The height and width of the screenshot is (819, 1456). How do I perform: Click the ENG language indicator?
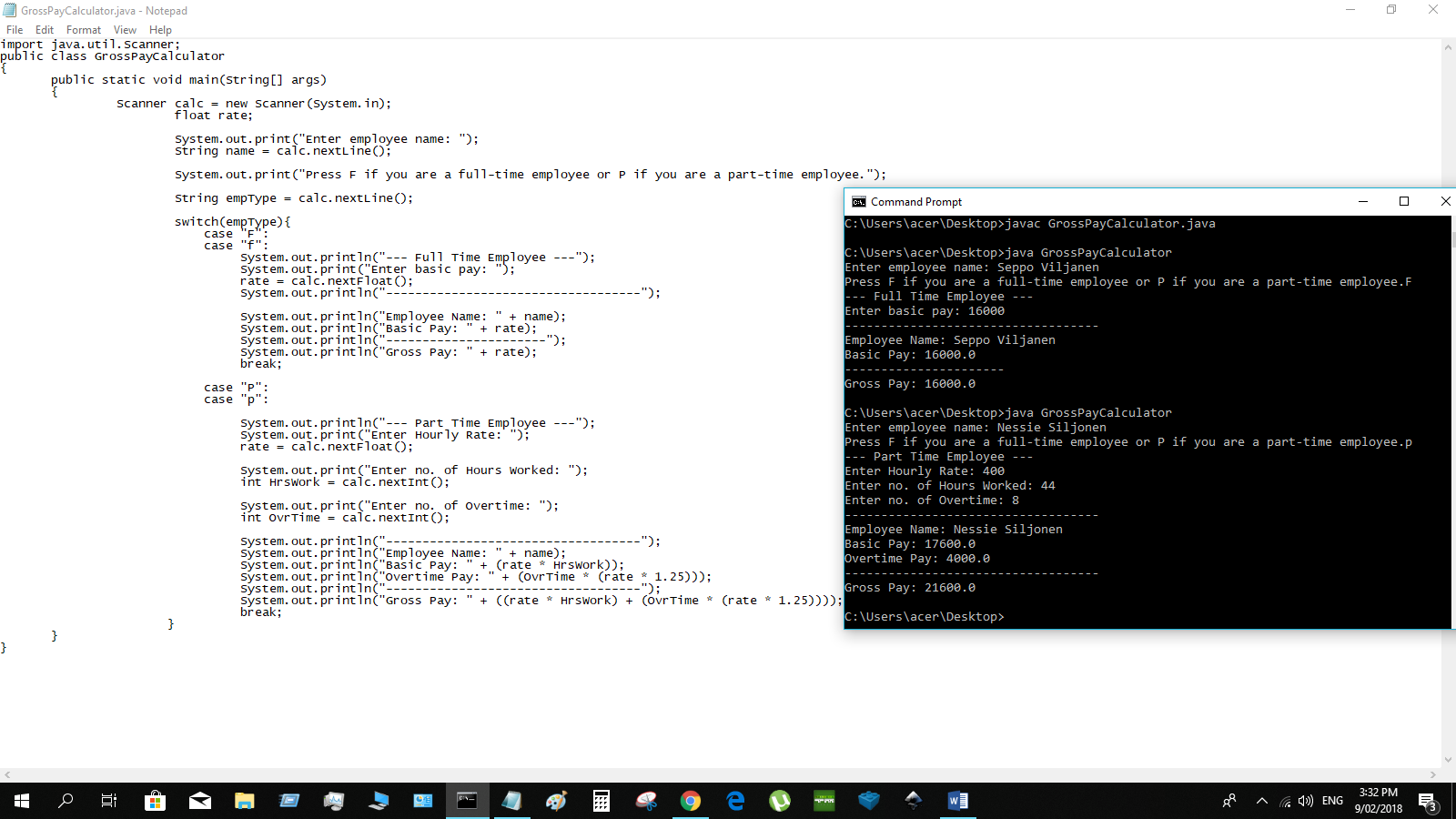coord(1332,801)
